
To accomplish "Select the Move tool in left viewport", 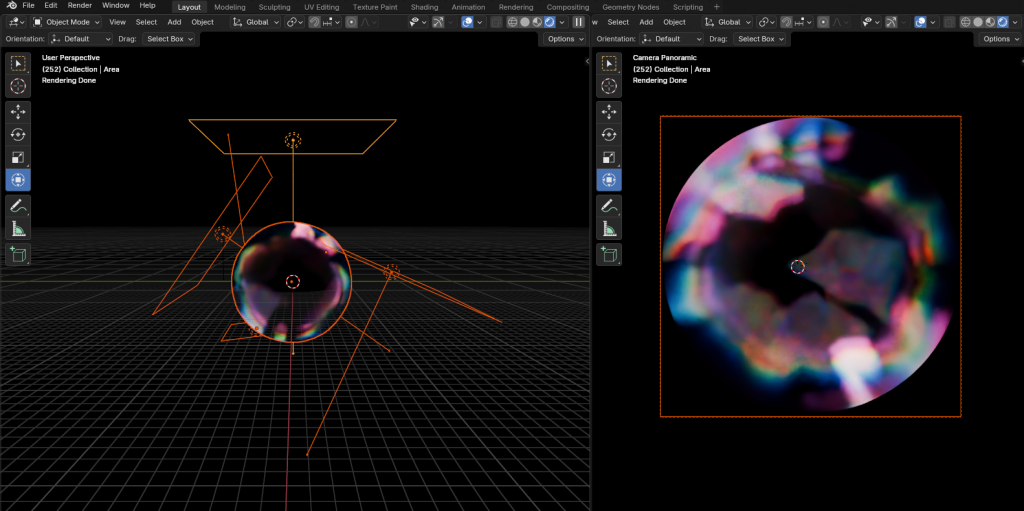I will [x=19, y=111].
